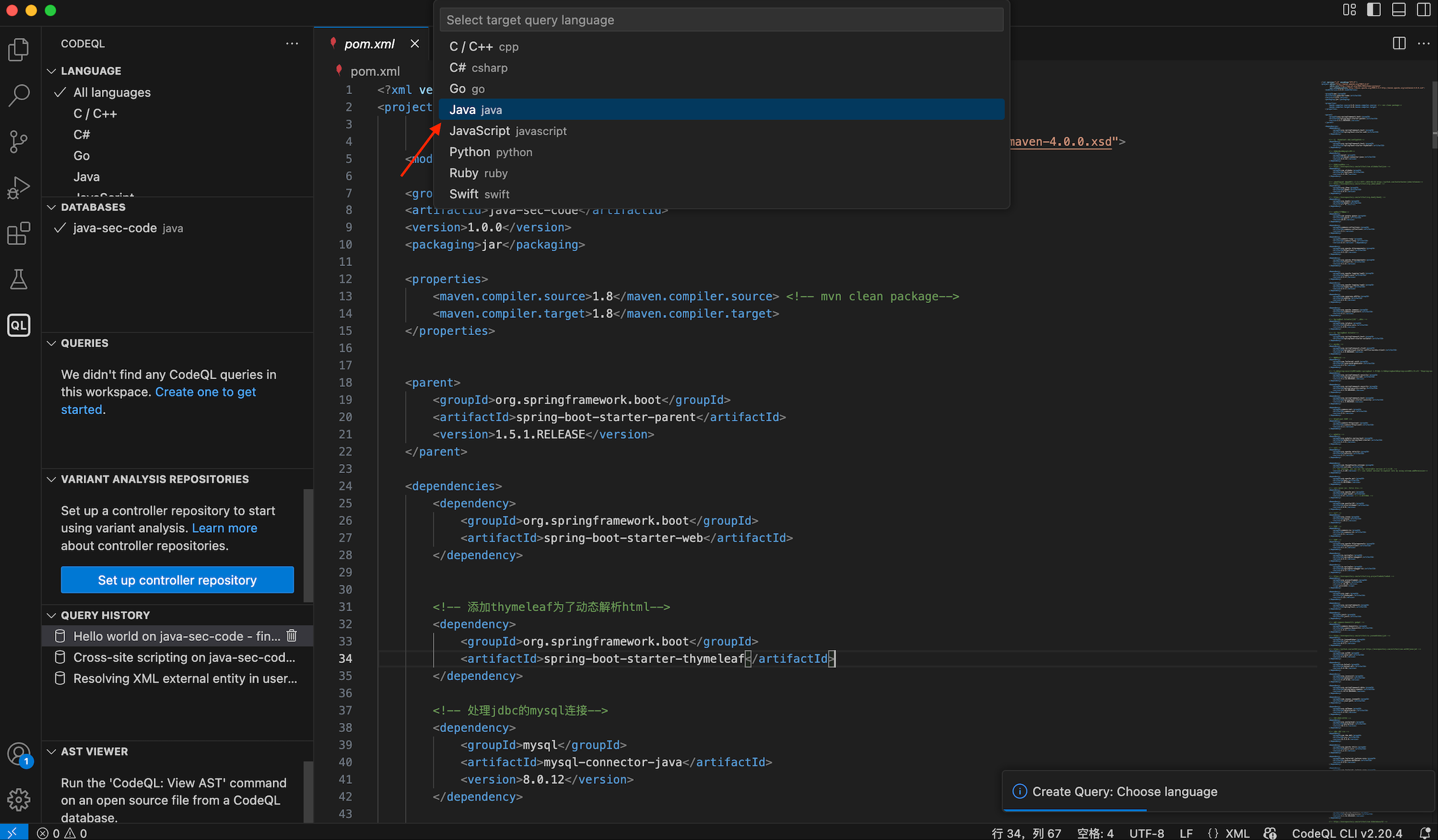Image resolution: width=1438 pixels, height=840 pixels.
Task: Click Set up controller repository button
Action: pyautogui.click(x=177, y=580)
